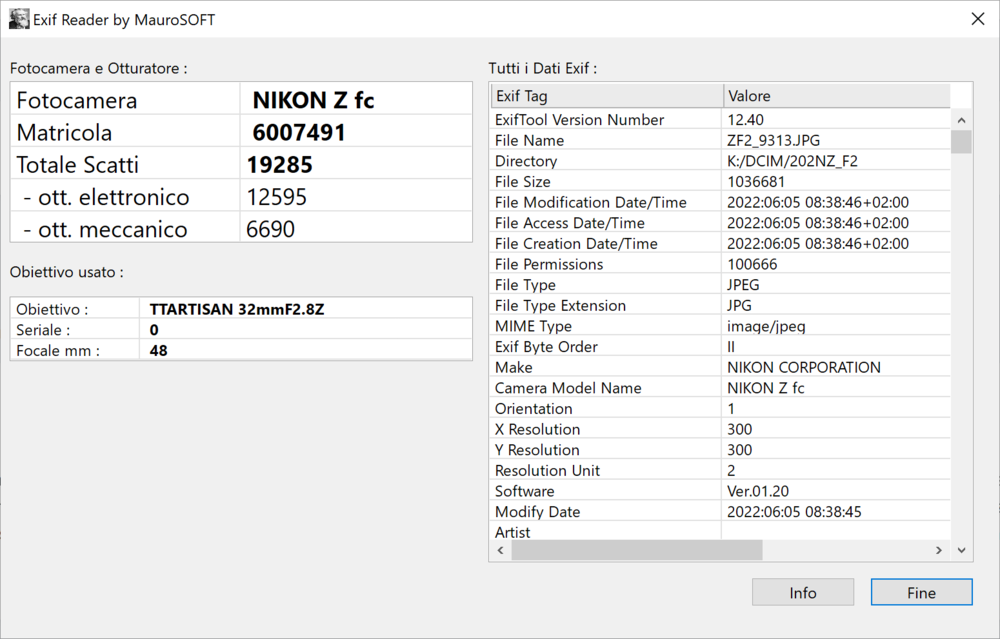Click the total shots value 19285
The image size is (1000, 639).
tap(280, 165)
